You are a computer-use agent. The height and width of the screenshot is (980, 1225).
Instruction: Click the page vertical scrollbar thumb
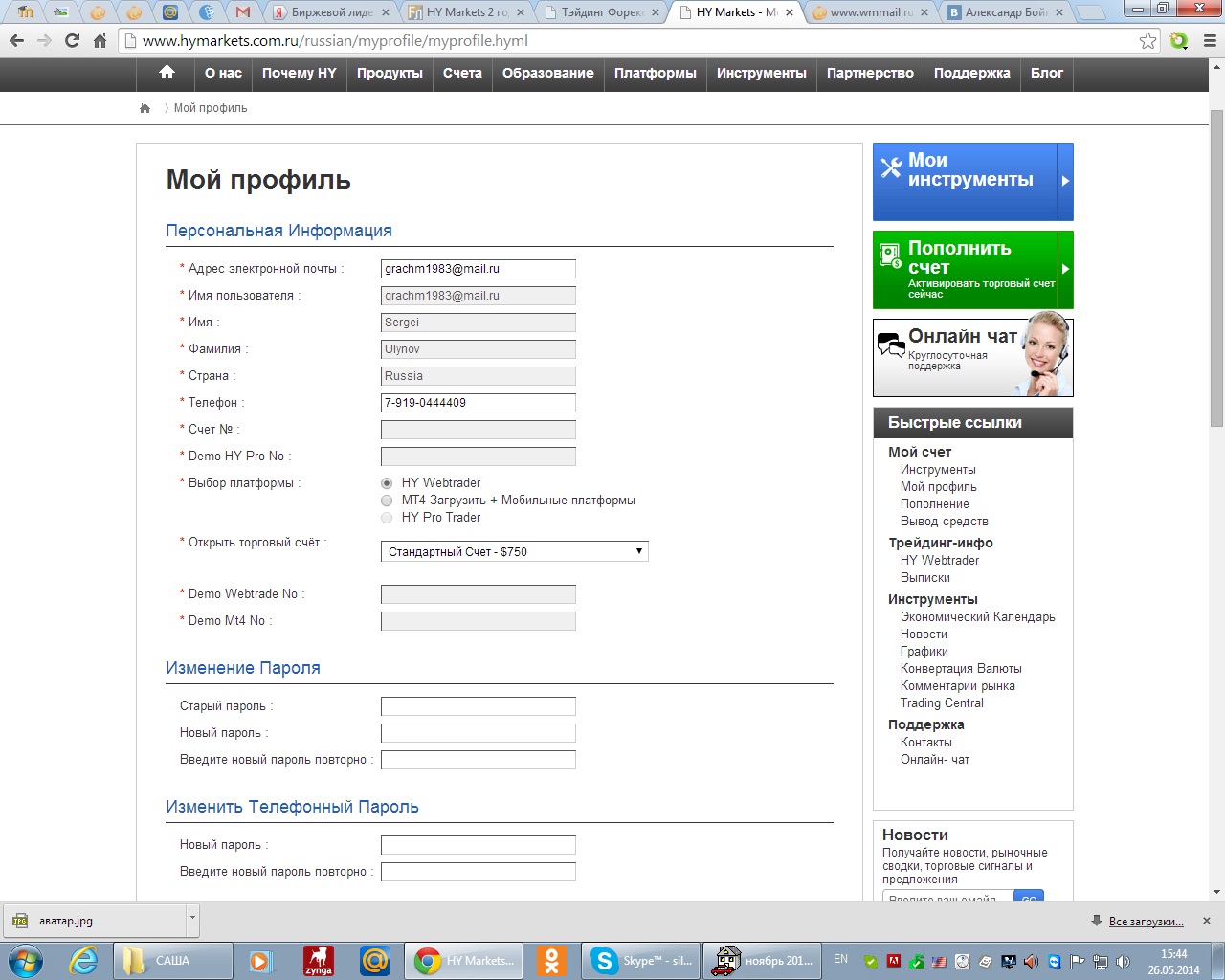1216,268
